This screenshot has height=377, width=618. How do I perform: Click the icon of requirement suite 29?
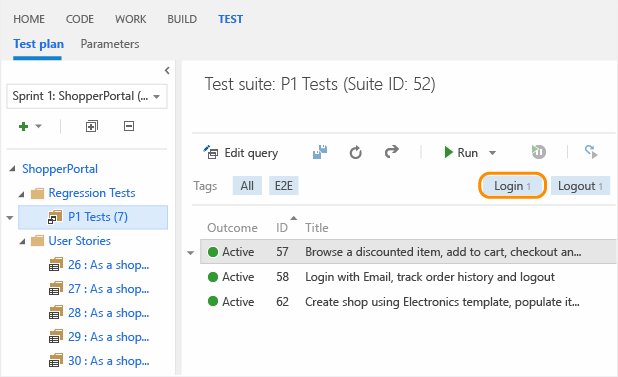point(56,336)
